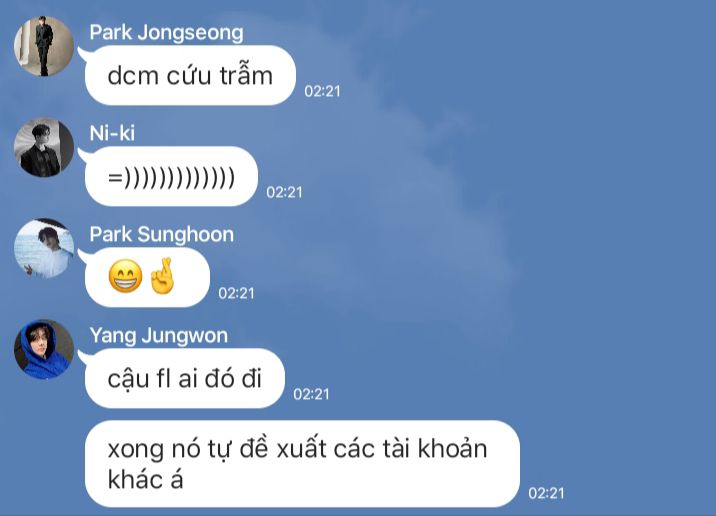Tap the "dcm cứu trẫm" message bubble
This screenshot has height=516, width=716.
pos(190,75)
